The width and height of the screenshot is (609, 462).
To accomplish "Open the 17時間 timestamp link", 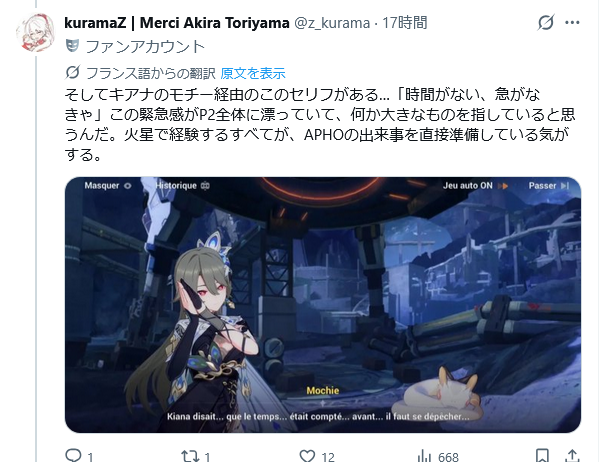I will point(405,23).
